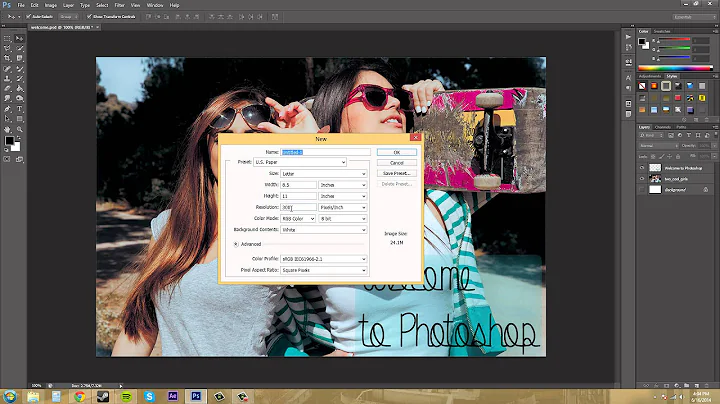Hide the Welcome to Photoshop layer

point(642,168)
